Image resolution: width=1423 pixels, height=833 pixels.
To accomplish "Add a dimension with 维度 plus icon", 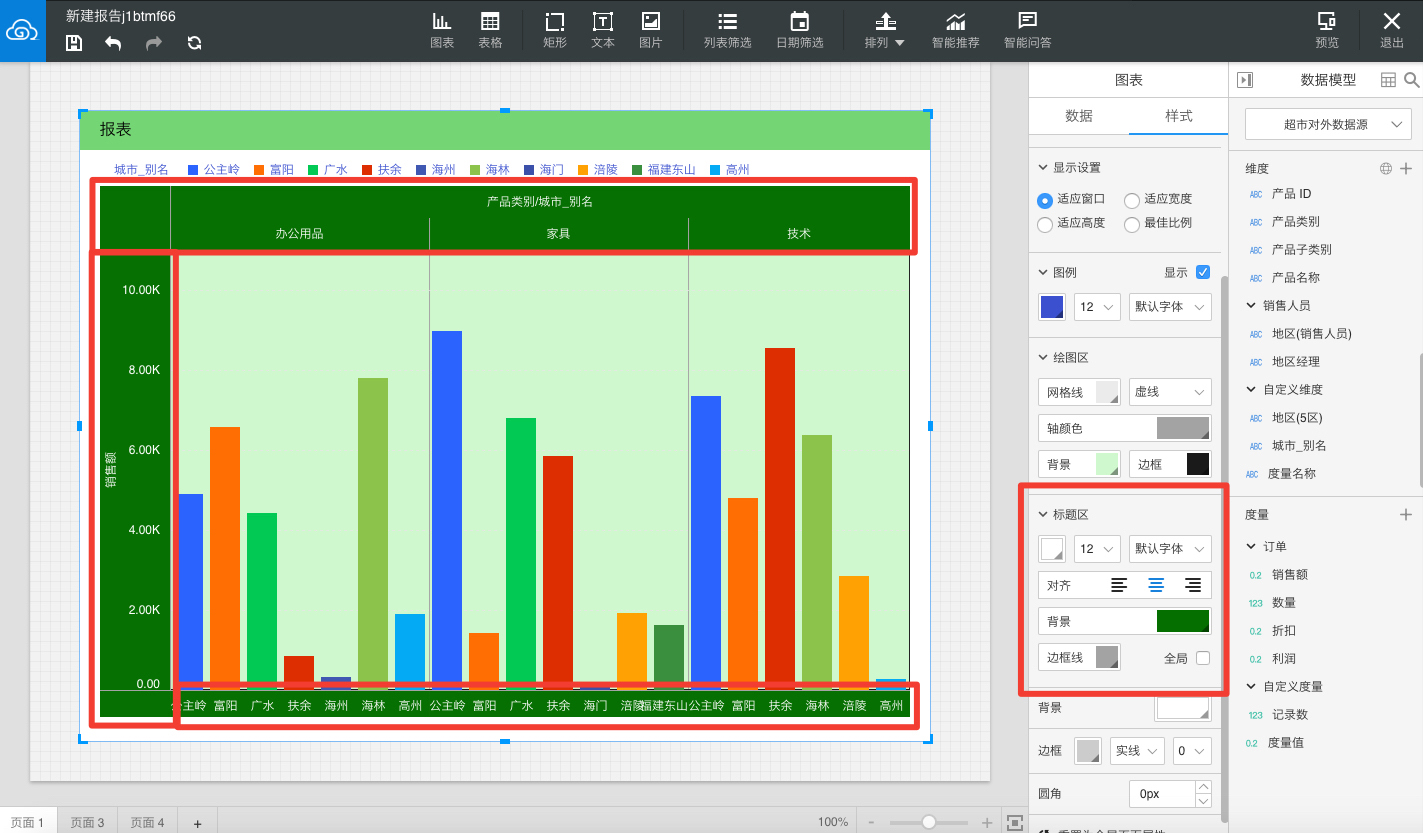I will pos(1406,168).
